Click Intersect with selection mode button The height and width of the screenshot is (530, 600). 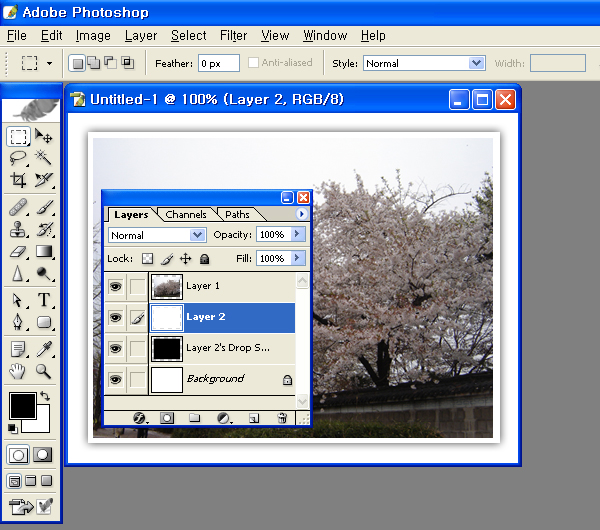click(127, 62)
